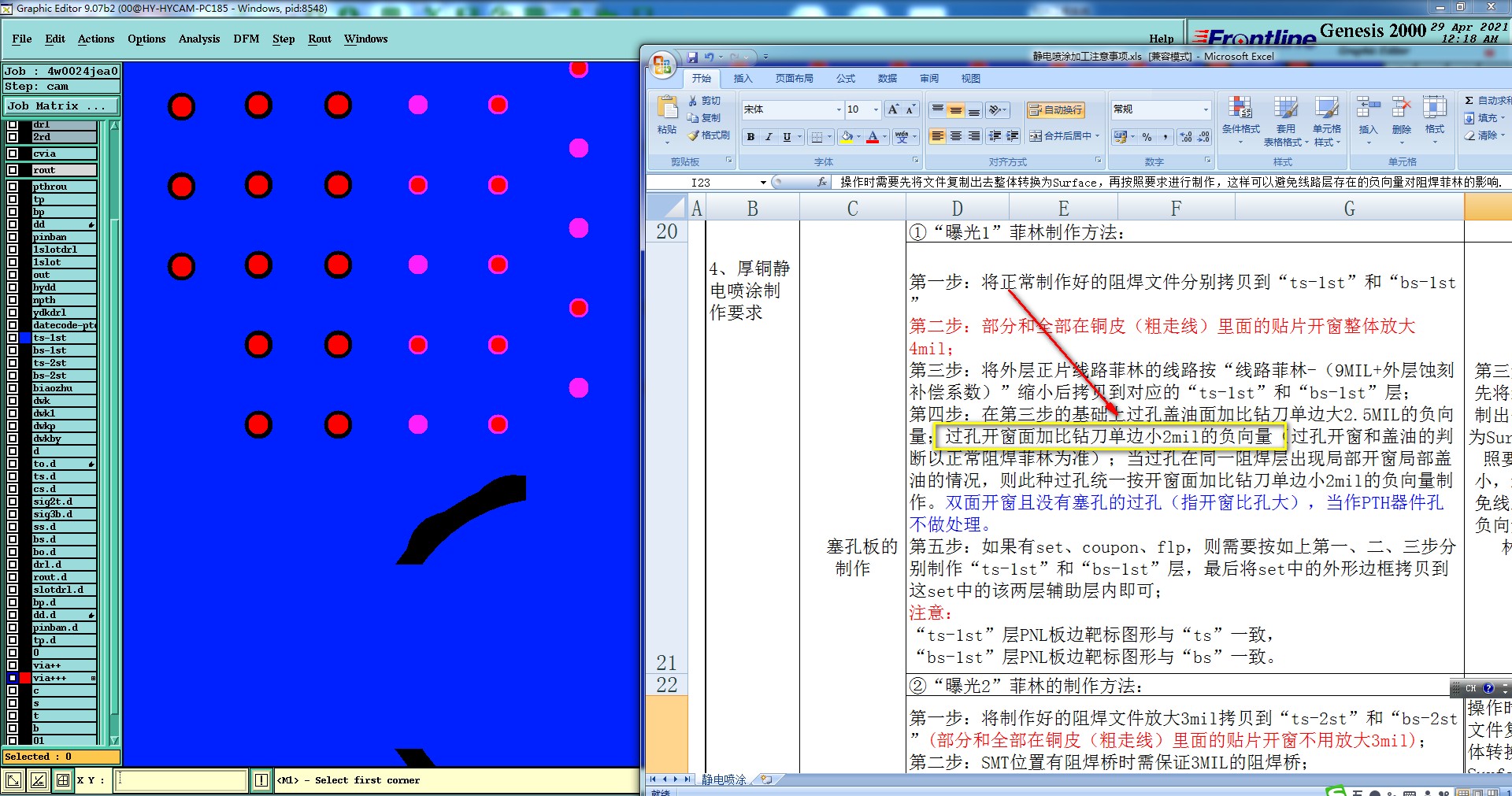Click the Clear (清除) button

tap(1484, 135)
